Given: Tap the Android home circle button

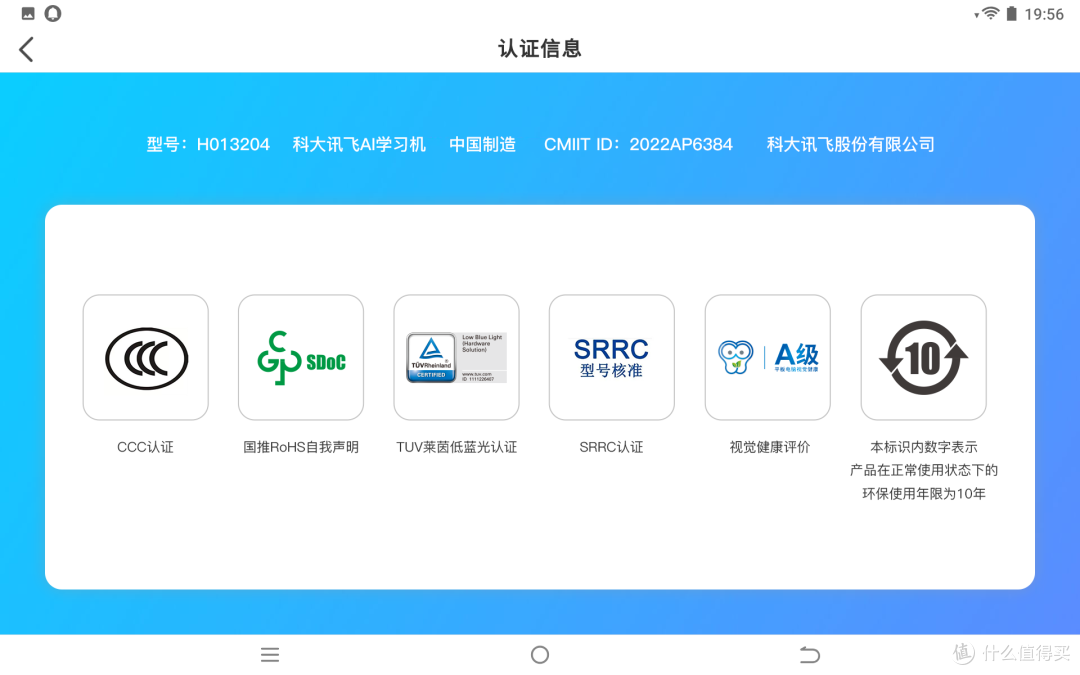Looking at the screenshot, I should [540, 654].
